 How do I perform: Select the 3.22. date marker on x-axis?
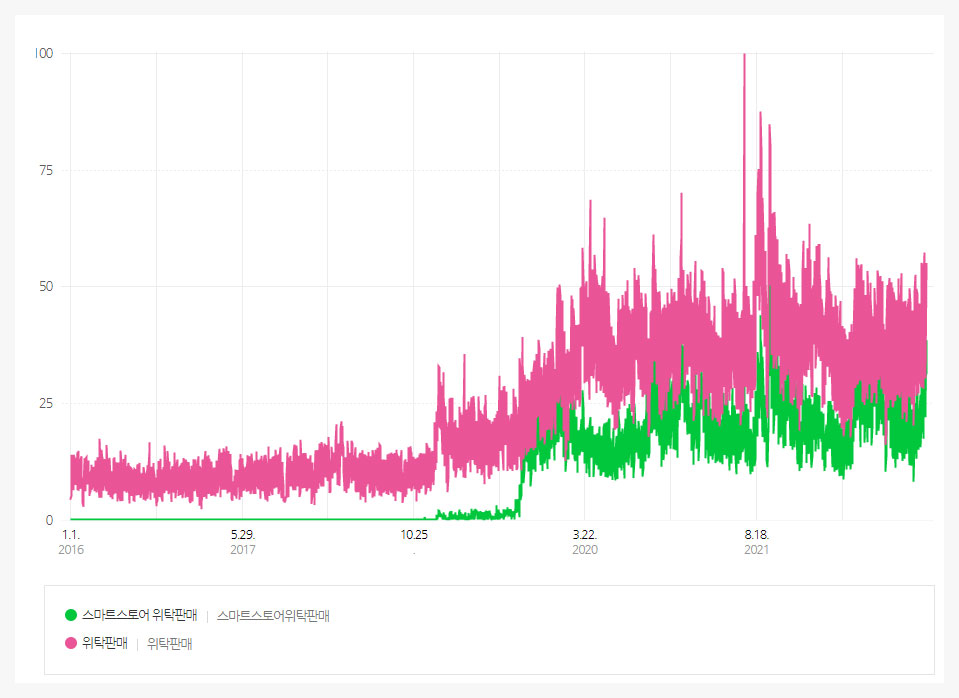tap(585, 535)
